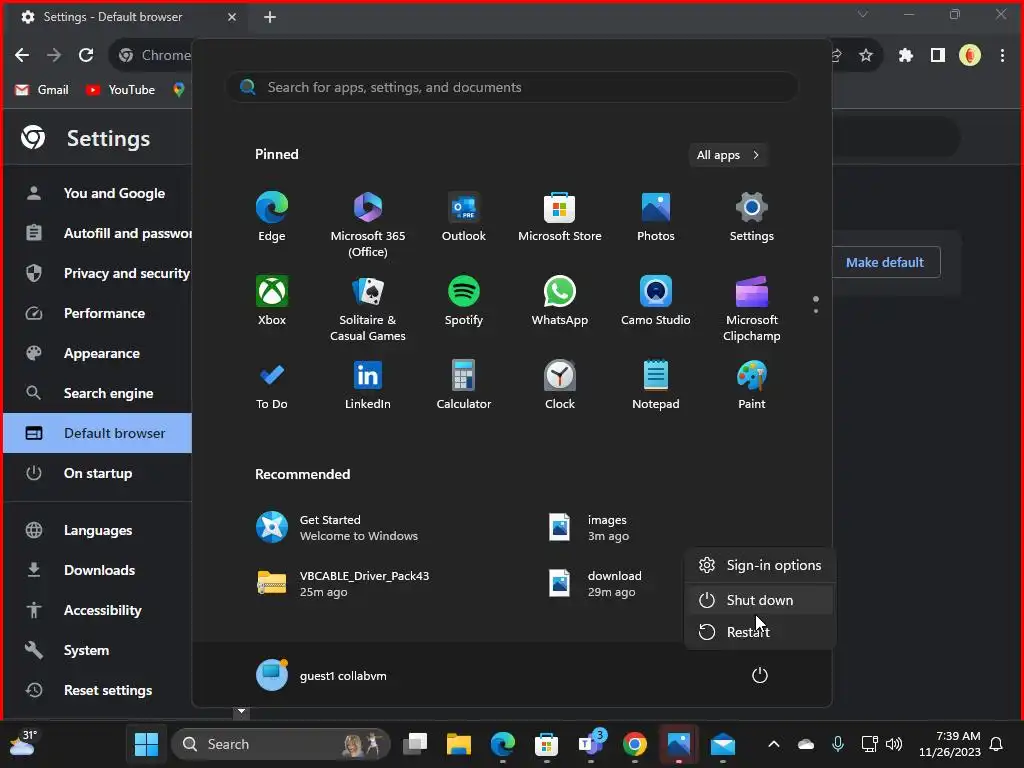This screenshot has height=768, width=1024.
Task: Go to On startup settings
Action: coord(98,473)
